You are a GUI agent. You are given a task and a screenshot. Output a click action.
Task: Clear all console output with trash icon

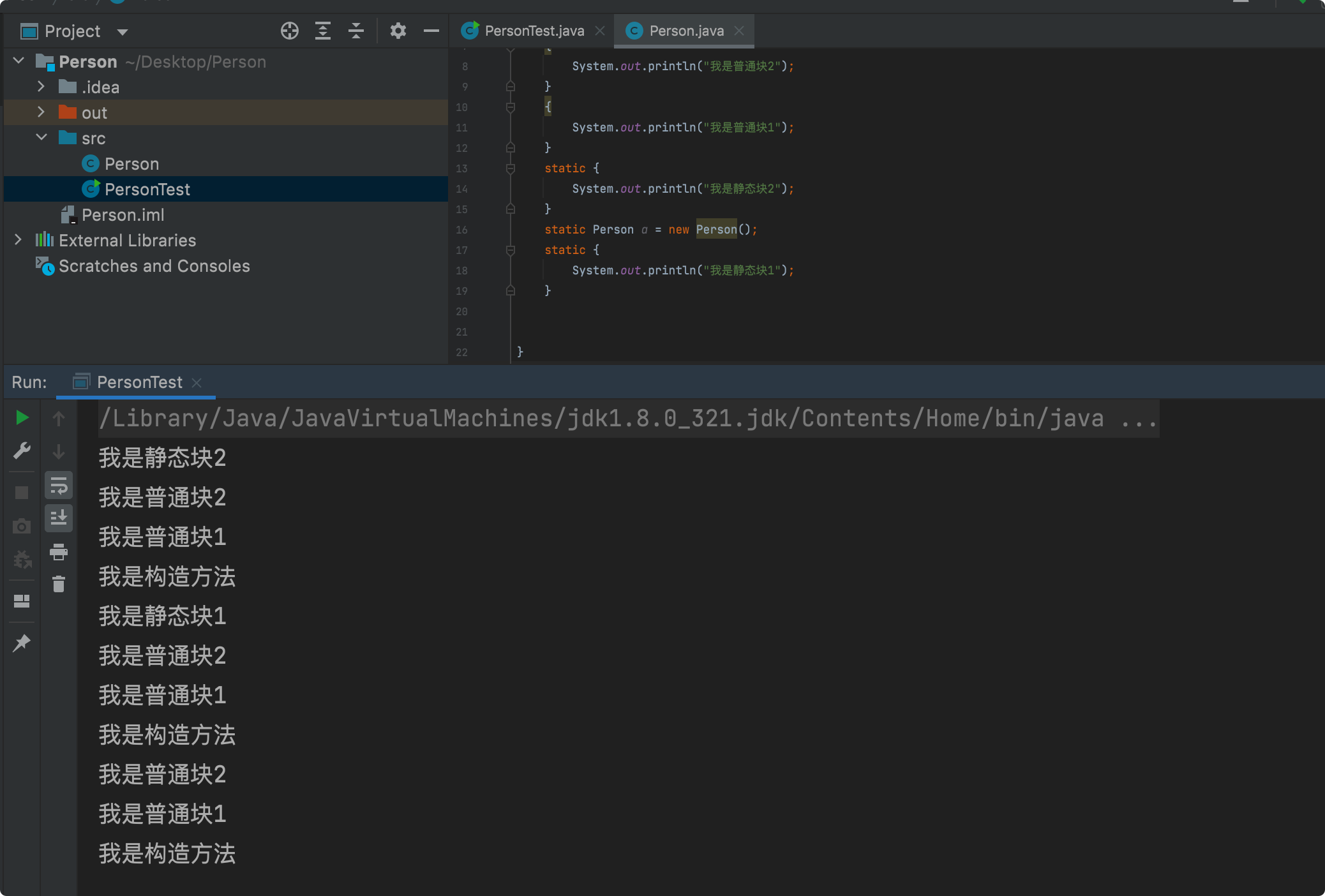(59, 584)
